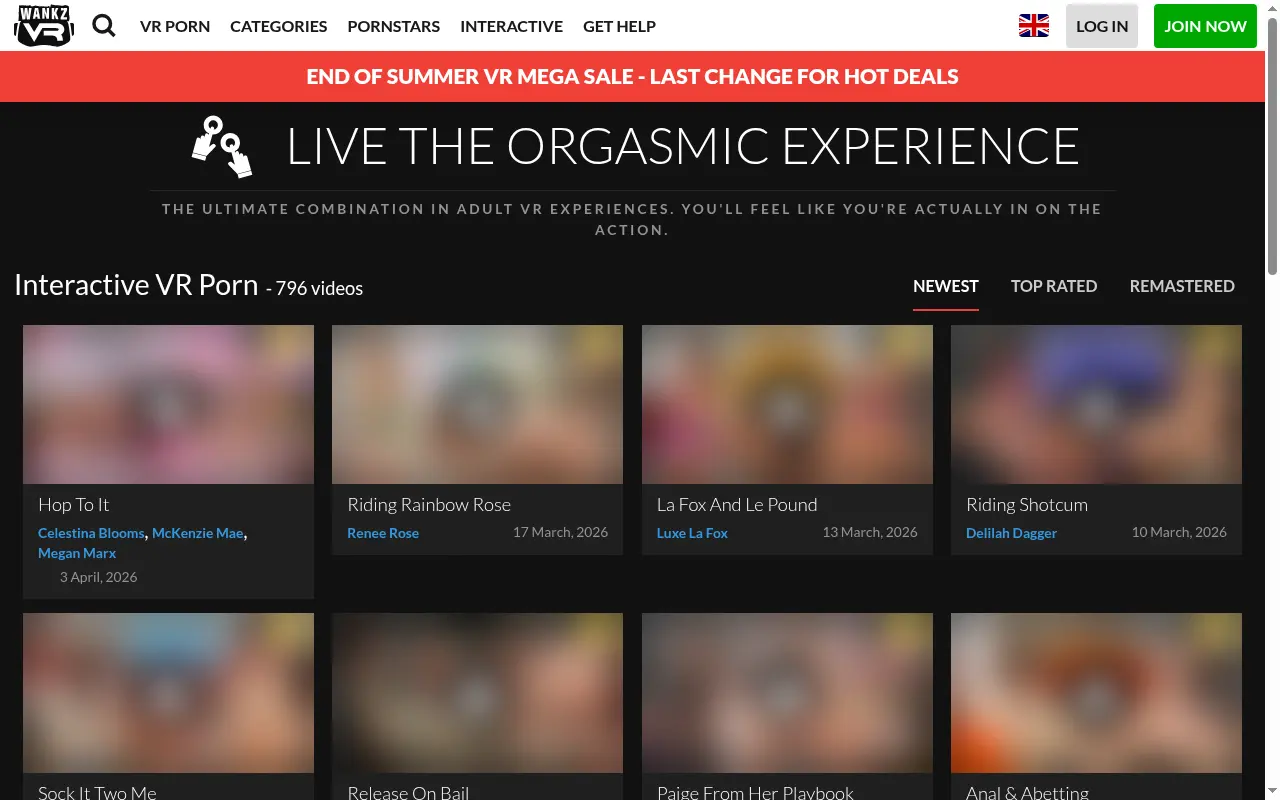Viewport: 1280px width, 800px height.
Task: Switch to the TOP RATED tab
Action: click(1054, 286)
